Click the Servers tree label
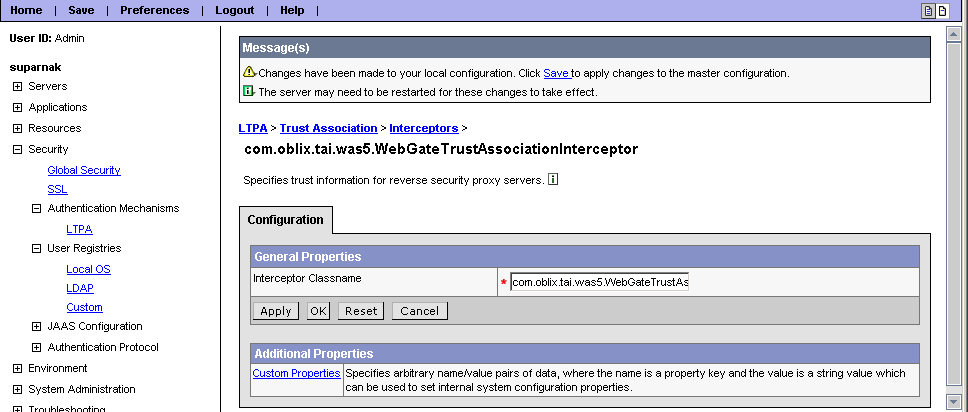The image size is (968, 412). pos(48,86)
